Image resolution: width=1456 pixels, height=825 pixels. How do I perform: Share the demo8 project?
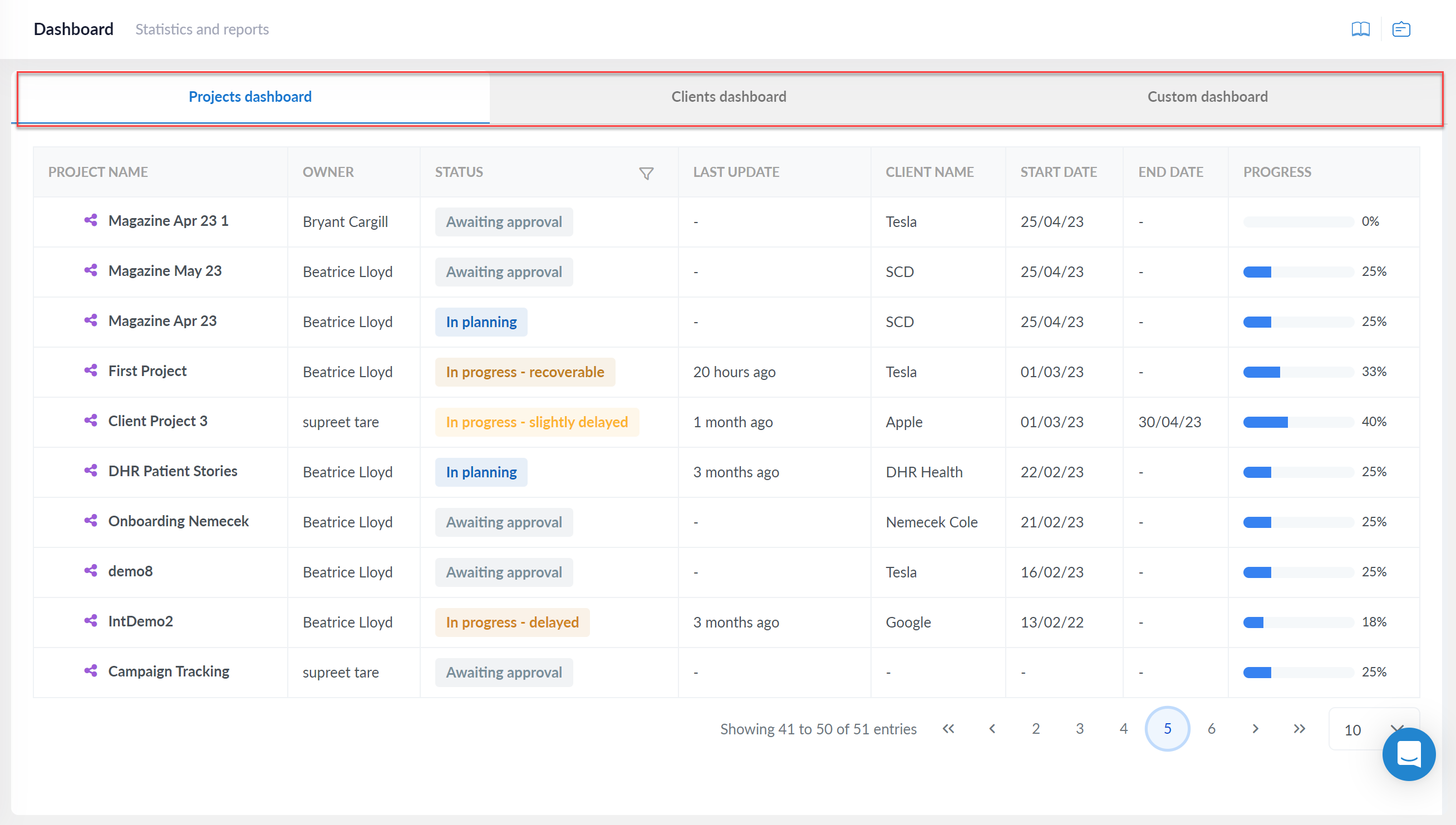(x=91, y=571)
